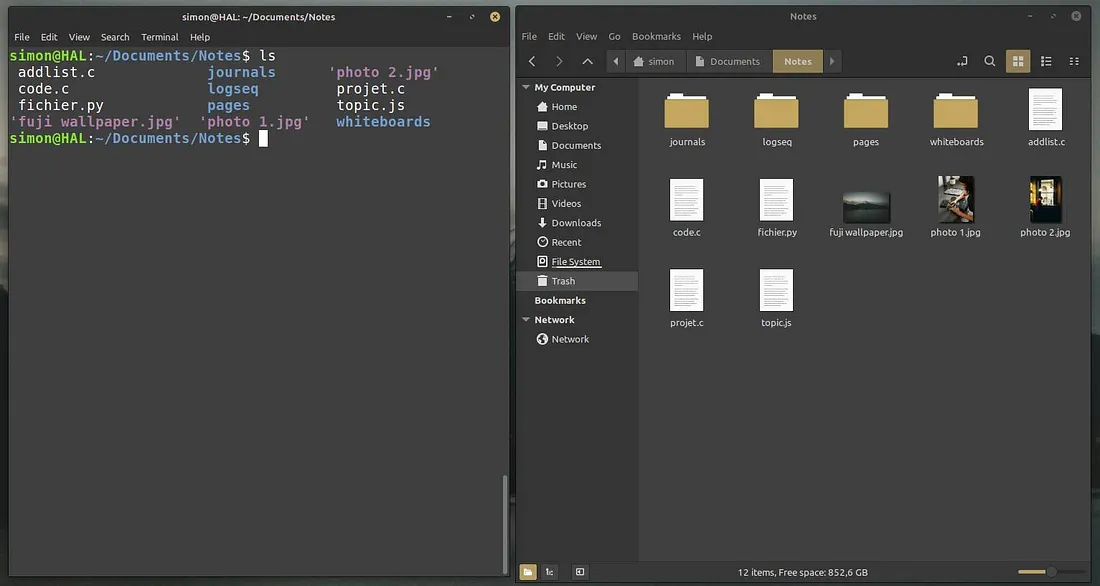Open Recent in the sidebar

tap(577, 242)
